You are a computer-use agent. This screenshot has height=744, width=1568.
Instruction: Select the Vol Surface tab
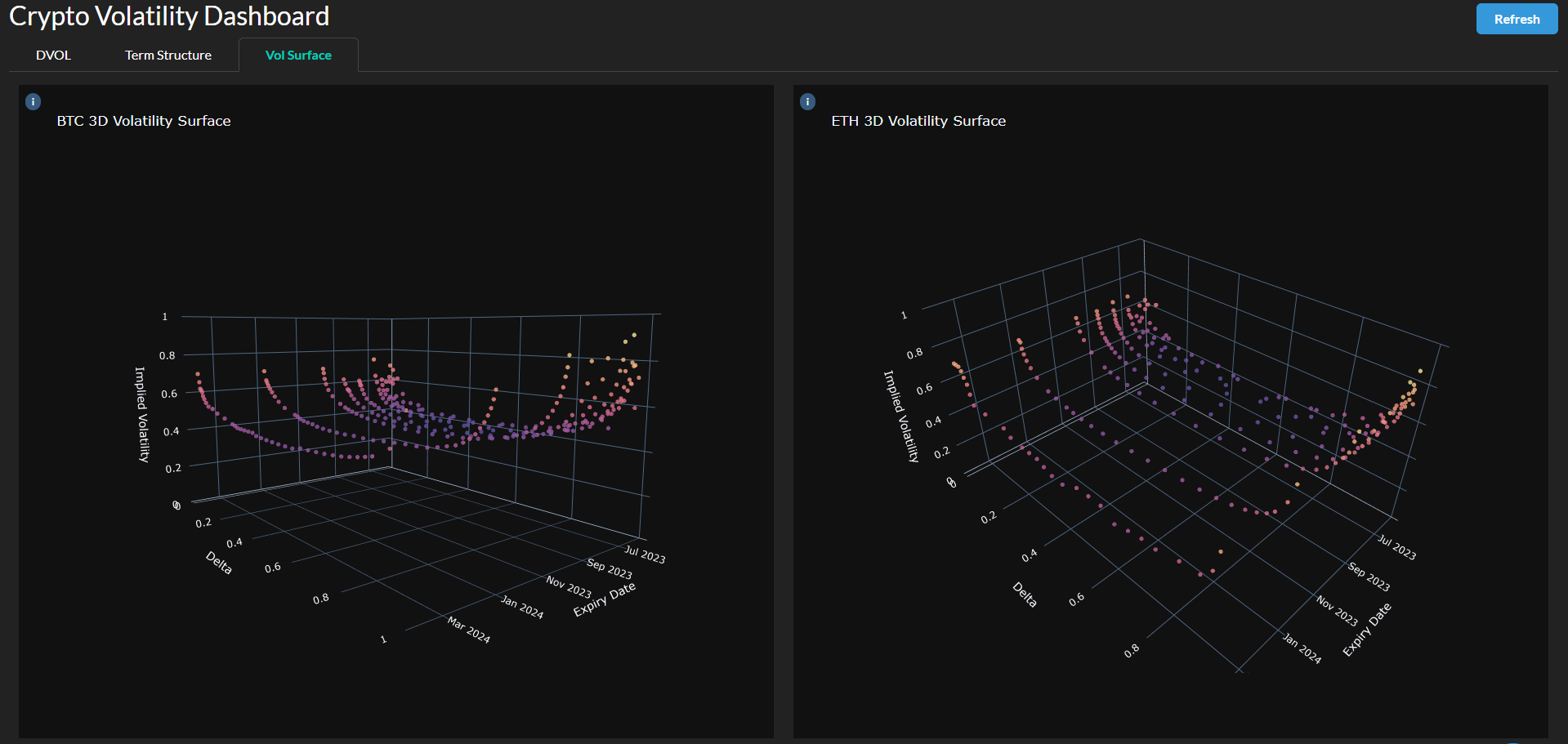(x=298, y=56)
